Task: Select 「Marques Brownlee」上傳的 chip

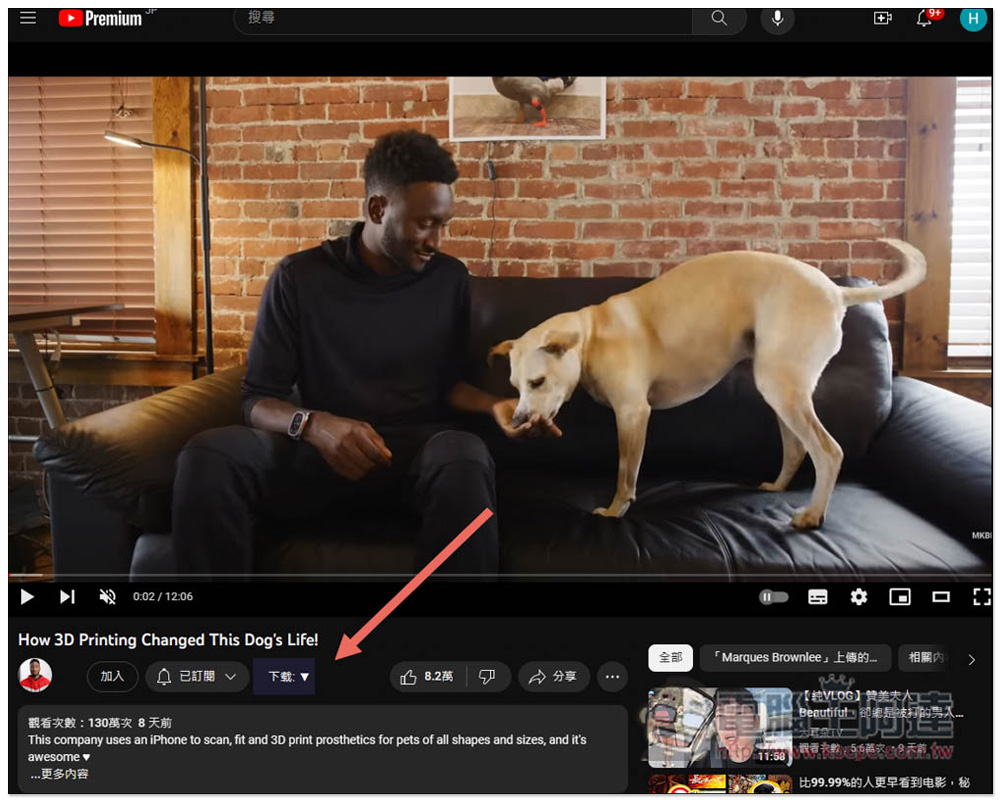Action: pos(794,658)
